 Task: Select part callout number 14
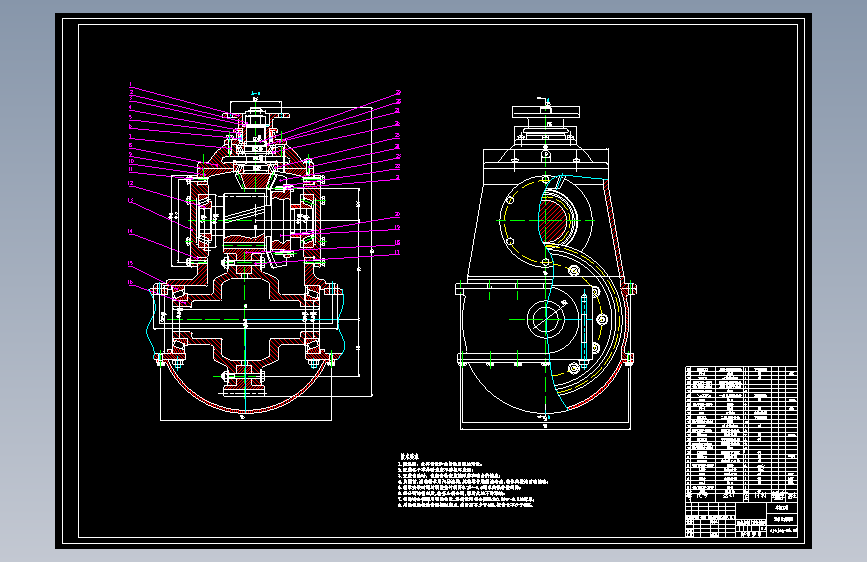click(x=130, y=232)
